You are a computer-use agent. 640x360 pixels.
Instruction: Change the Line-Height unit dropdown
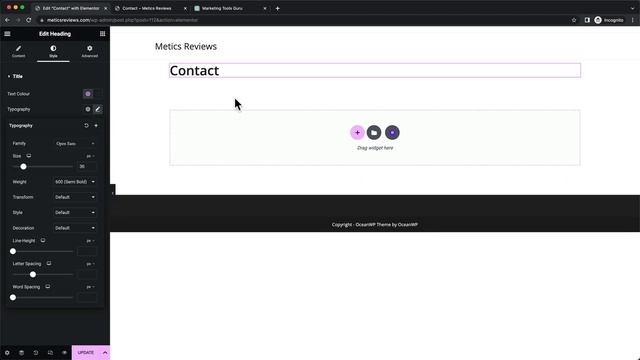(x=90, y=241)
